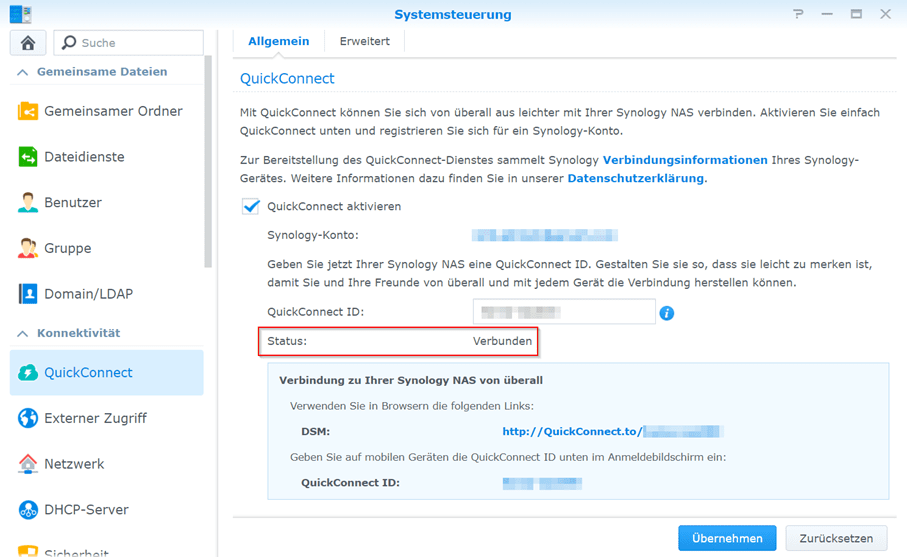Select Externer Zugriff in the sidebar
The width and height of the screenshot is (907, 557).
point(106,418)
